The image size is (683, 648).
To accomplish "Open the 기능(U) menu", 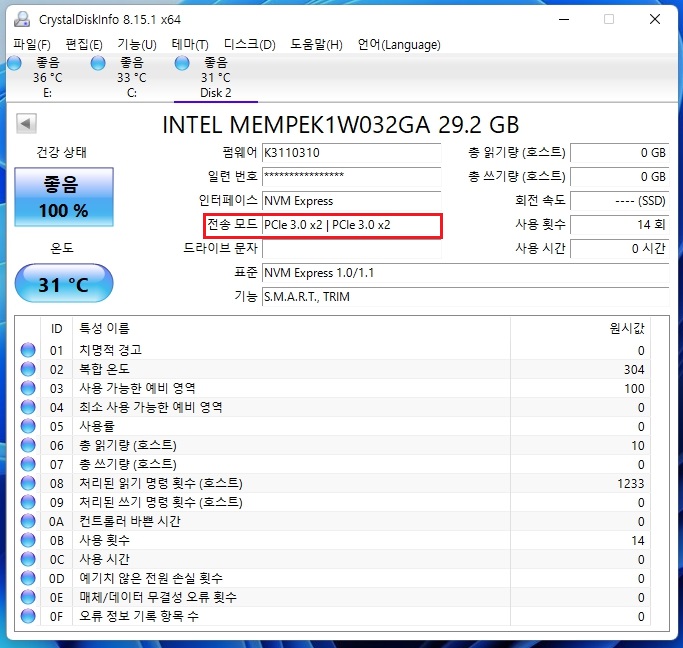I will [x=137, y=44].
